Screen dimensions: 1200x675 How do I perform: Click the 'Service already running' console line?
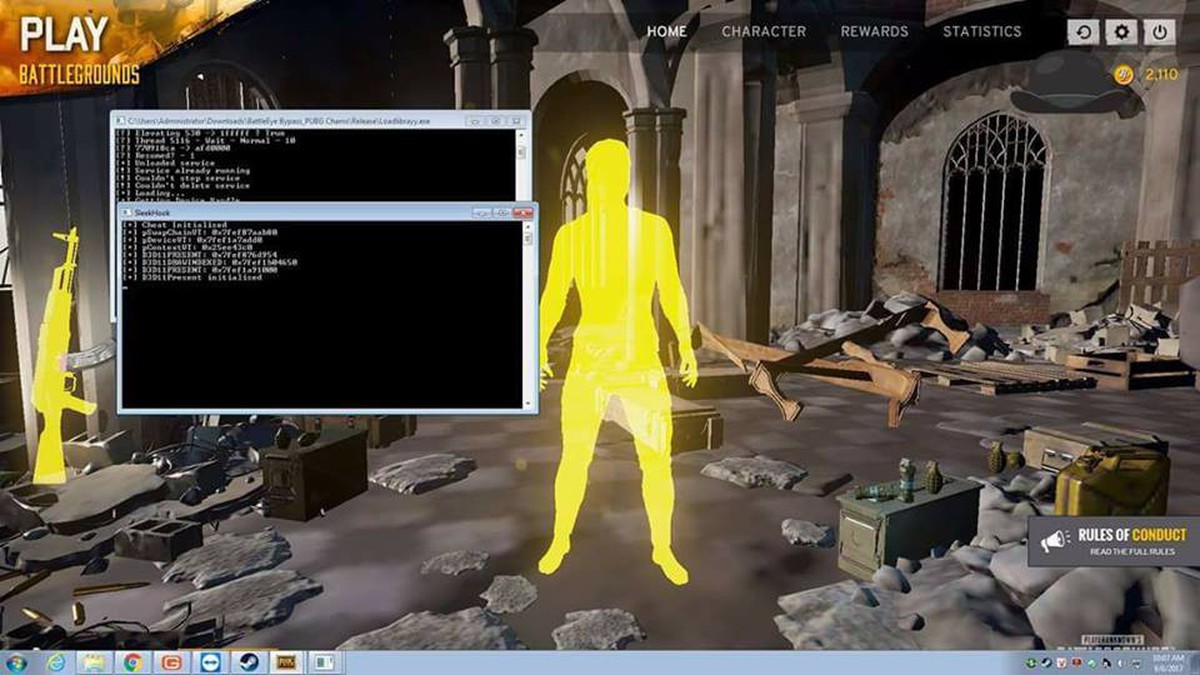click(183, 171)
